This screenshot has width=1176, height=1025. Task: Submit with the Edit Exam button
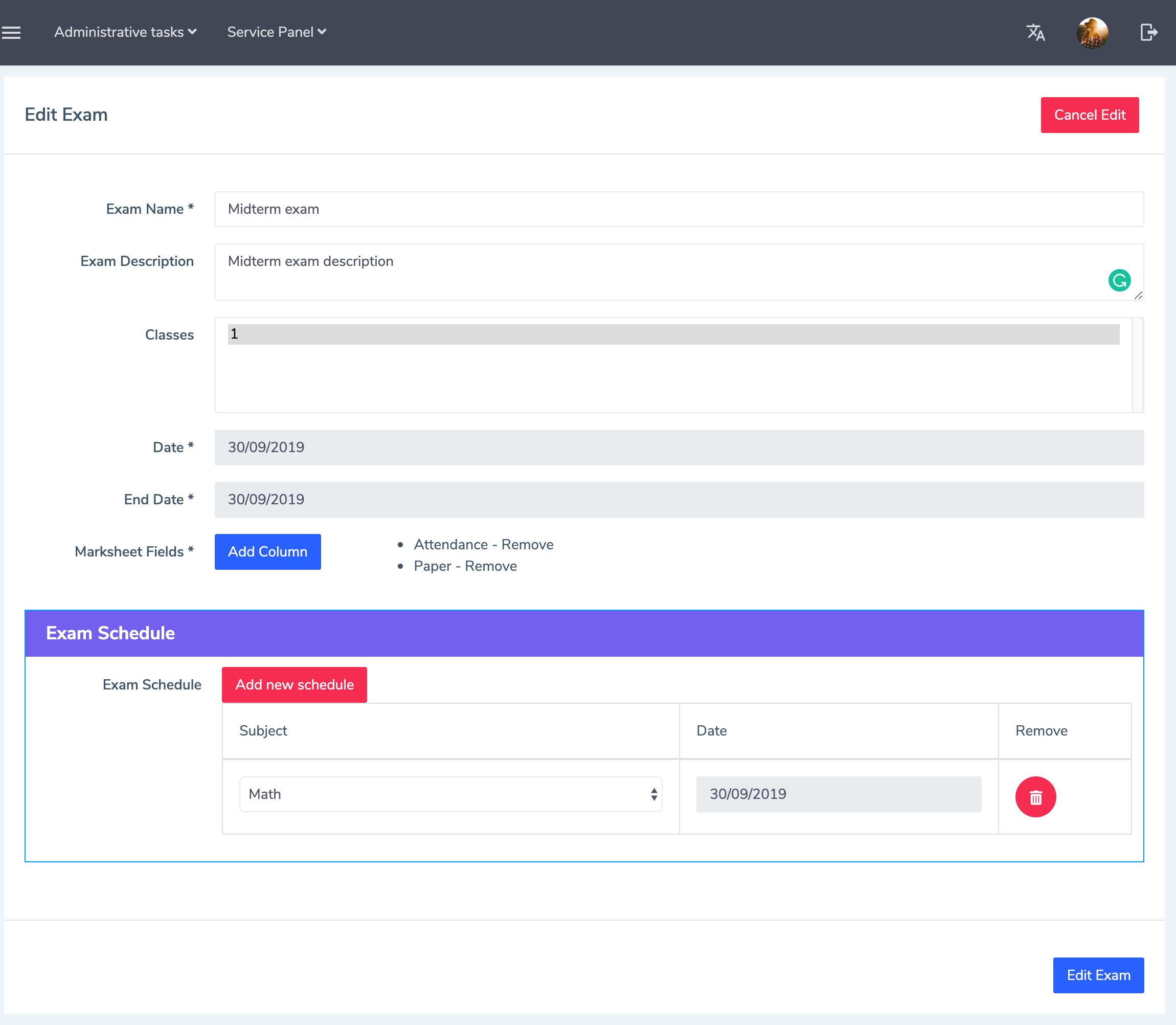1098,975
